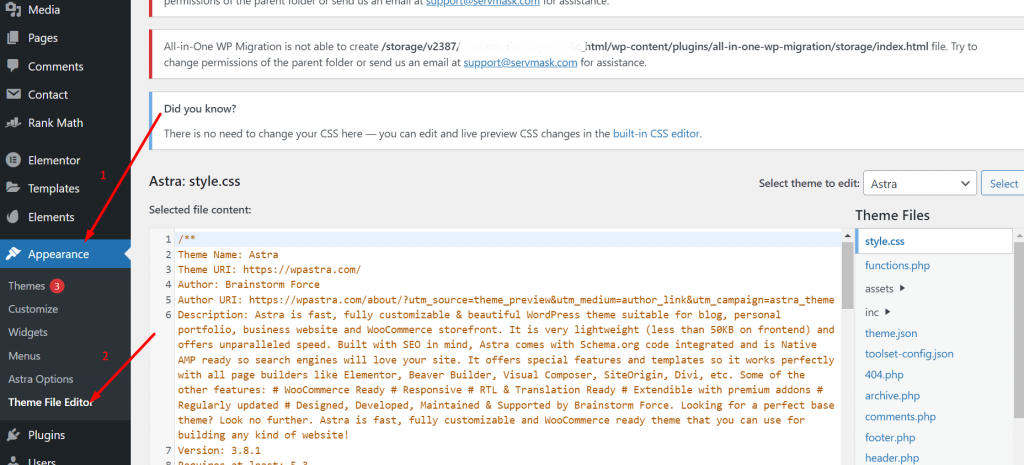Image resolution: width=1024 pixels, height=465 pixels.
Task: Click the Contact envelope icon
Action: coord(13,95)
